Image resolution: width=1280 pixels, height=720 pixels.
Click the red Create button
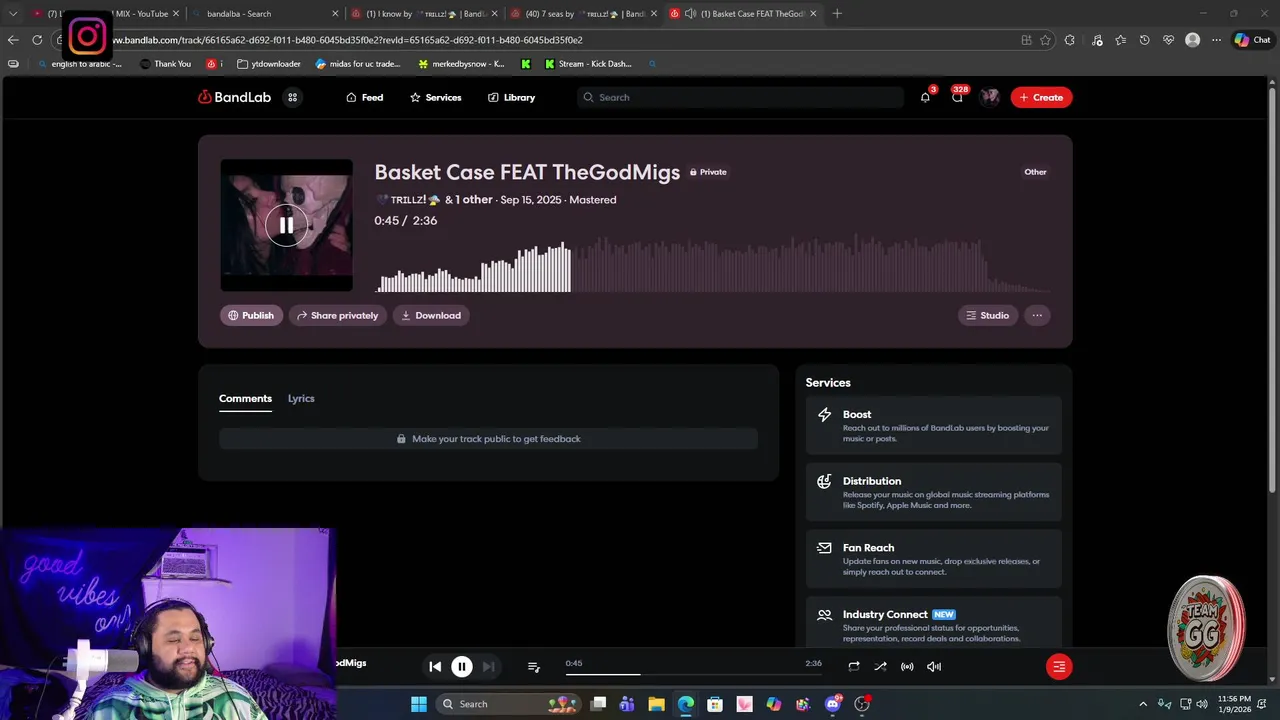tap(1041, 97)
